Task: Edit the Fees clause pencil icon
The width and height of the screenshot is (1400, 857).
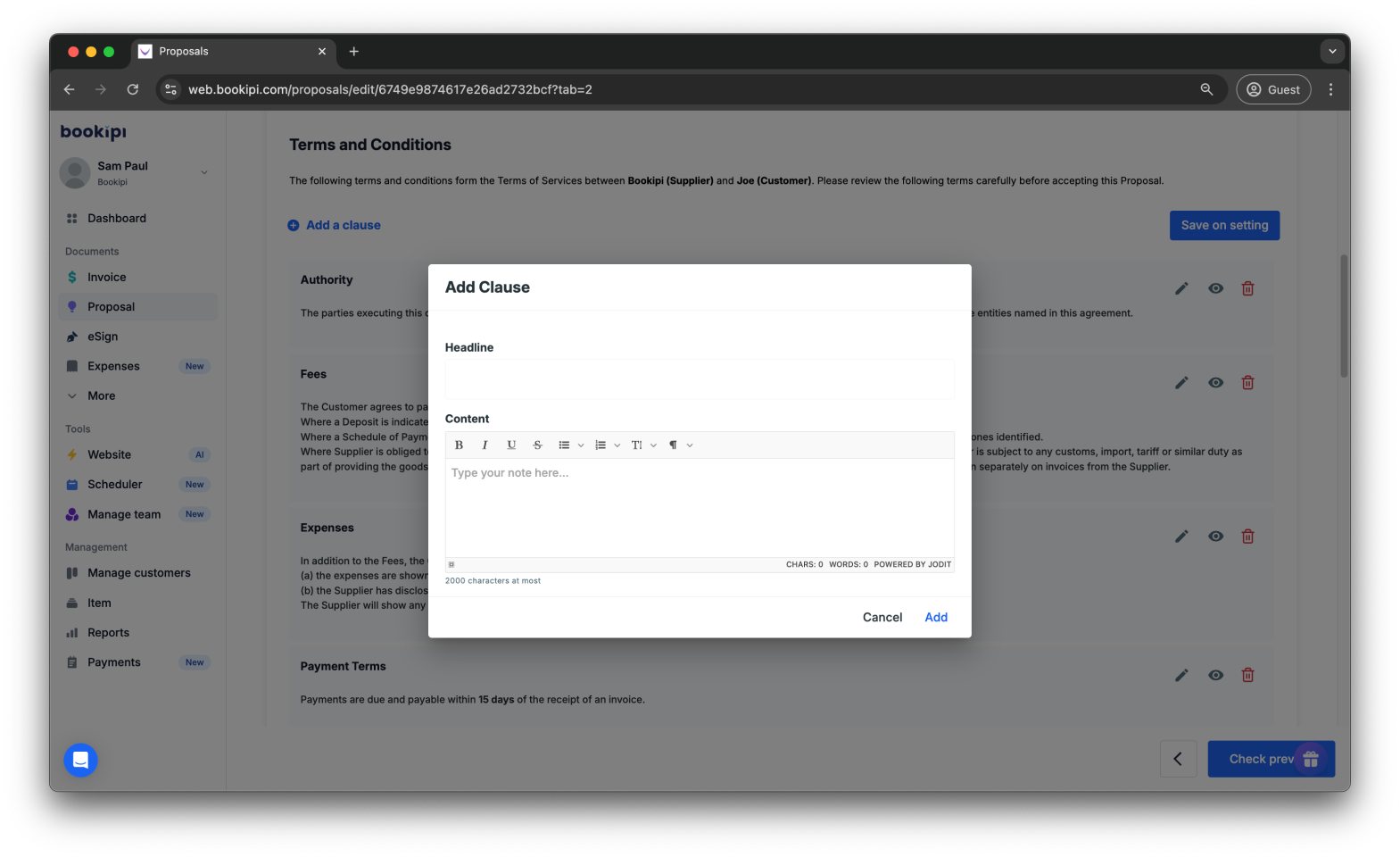Action: click(1181, 383)
